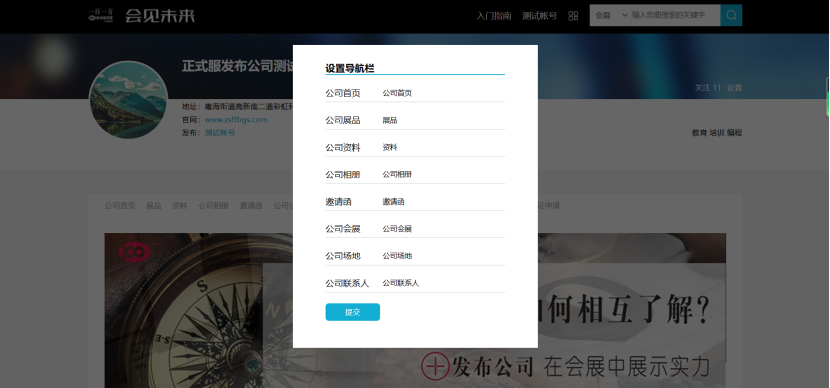
Task: Edit the 公司展品 field containing 展品
Action: (443, 120)
